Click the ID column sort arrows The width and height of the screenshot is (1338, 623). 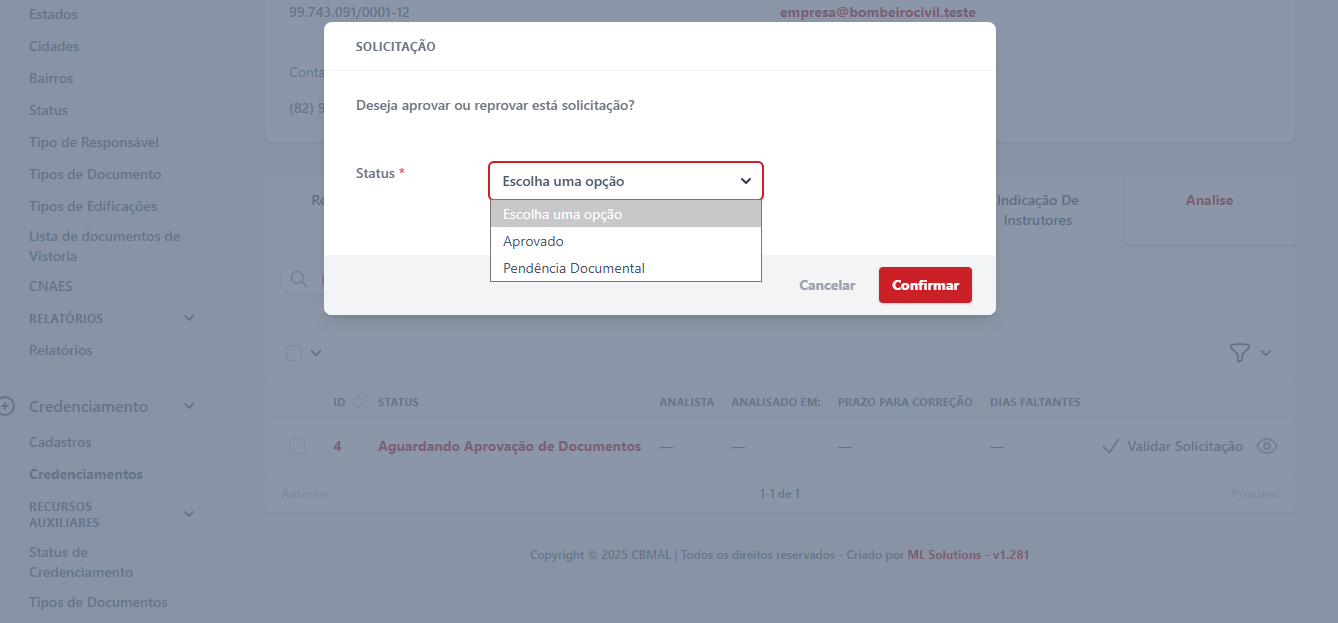point(359,402)
